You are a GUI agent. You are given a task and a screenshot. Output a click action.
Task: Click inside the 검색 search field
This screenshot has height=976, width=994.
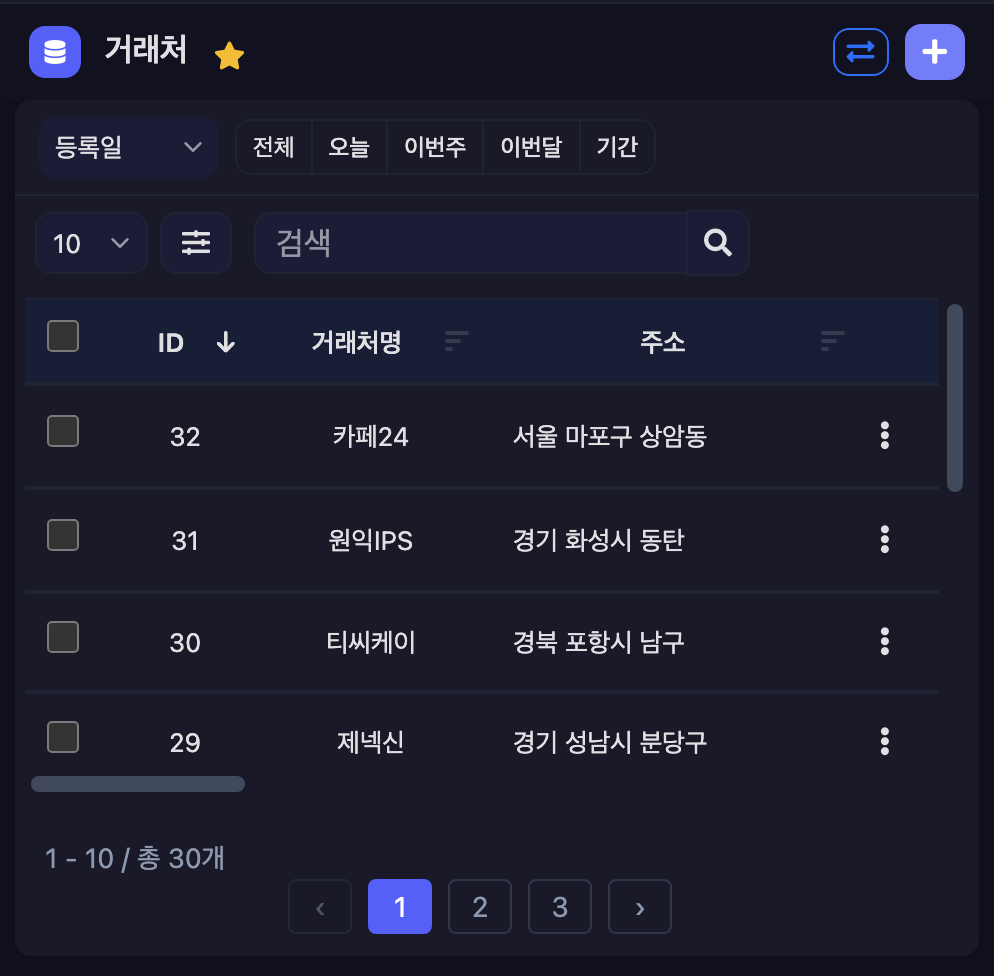tap(470, 242)
